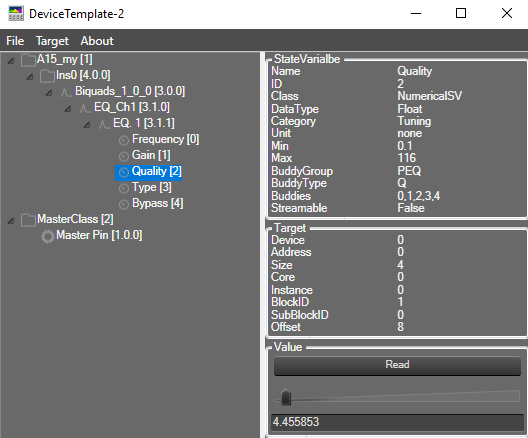Select the Quality [2] tree item

157,171
